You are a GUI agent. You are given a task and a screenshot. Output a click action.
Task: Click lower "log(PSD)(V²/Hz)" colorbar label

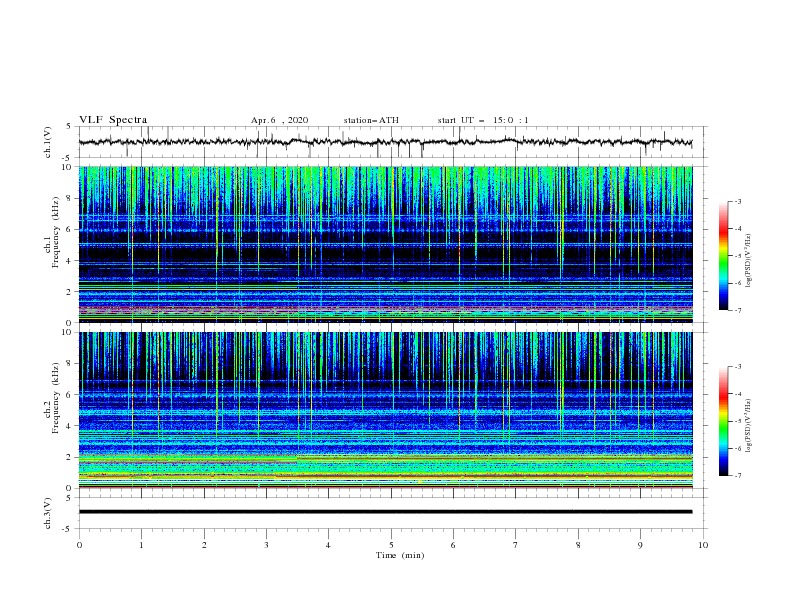click(x=749, y=426)
